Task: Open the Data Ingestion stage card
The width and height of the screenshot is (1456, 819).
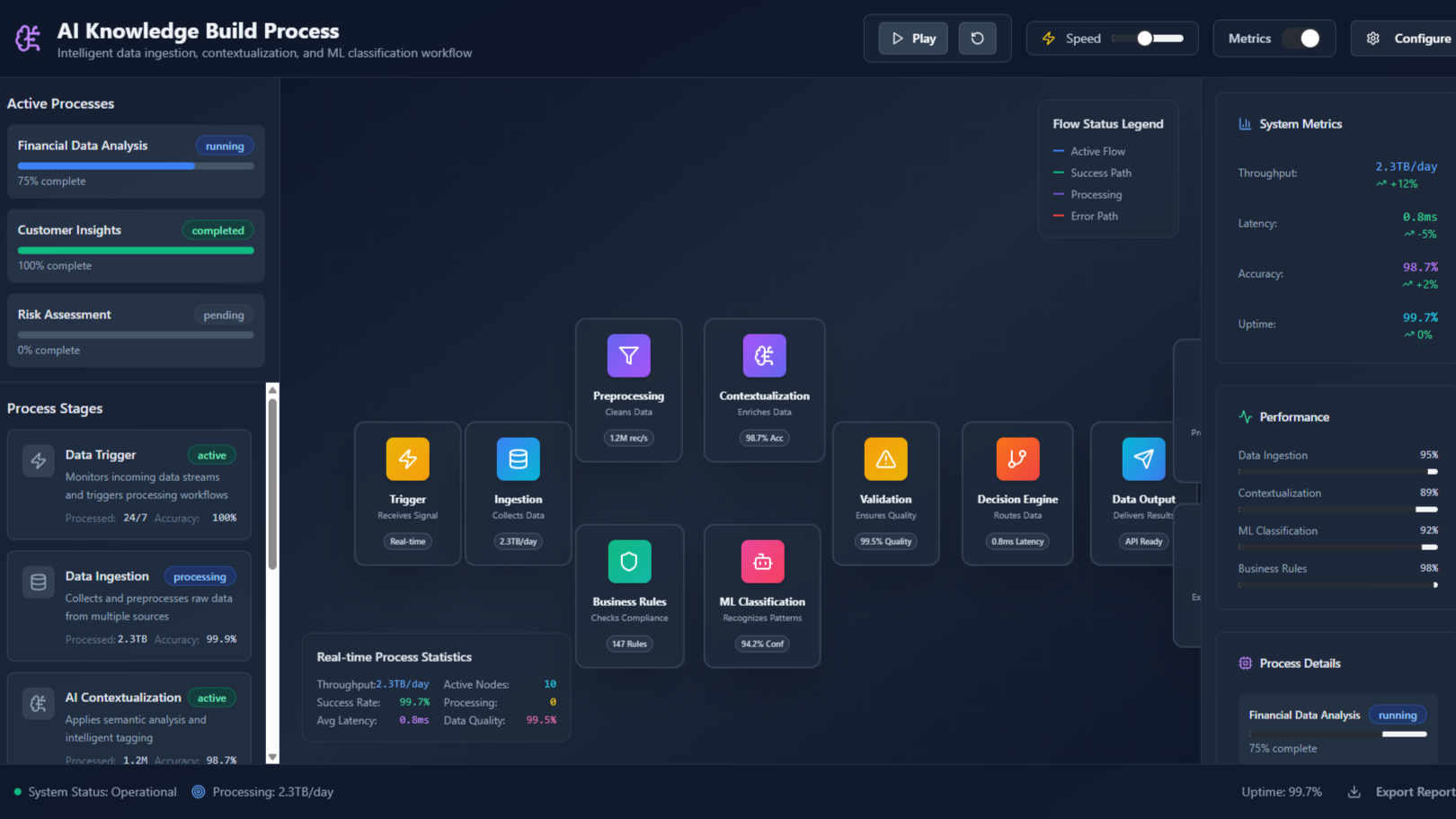Action: pyautogui.click(x=129, y=607)
